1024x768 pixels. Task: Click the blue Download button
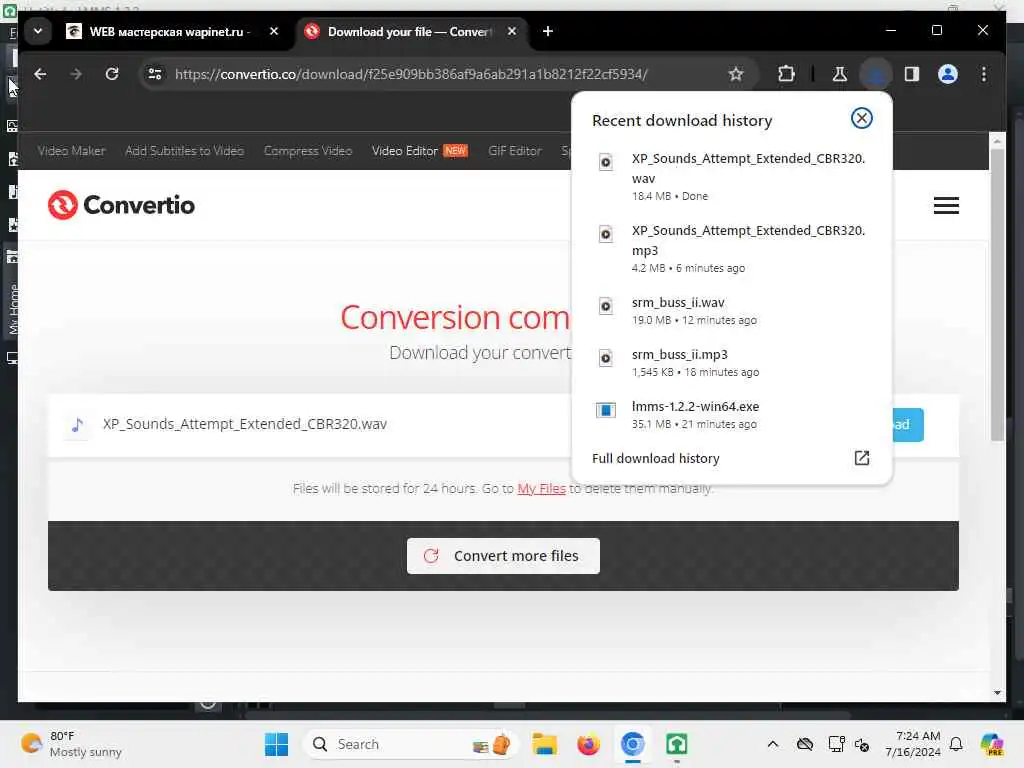coord(908,424)
